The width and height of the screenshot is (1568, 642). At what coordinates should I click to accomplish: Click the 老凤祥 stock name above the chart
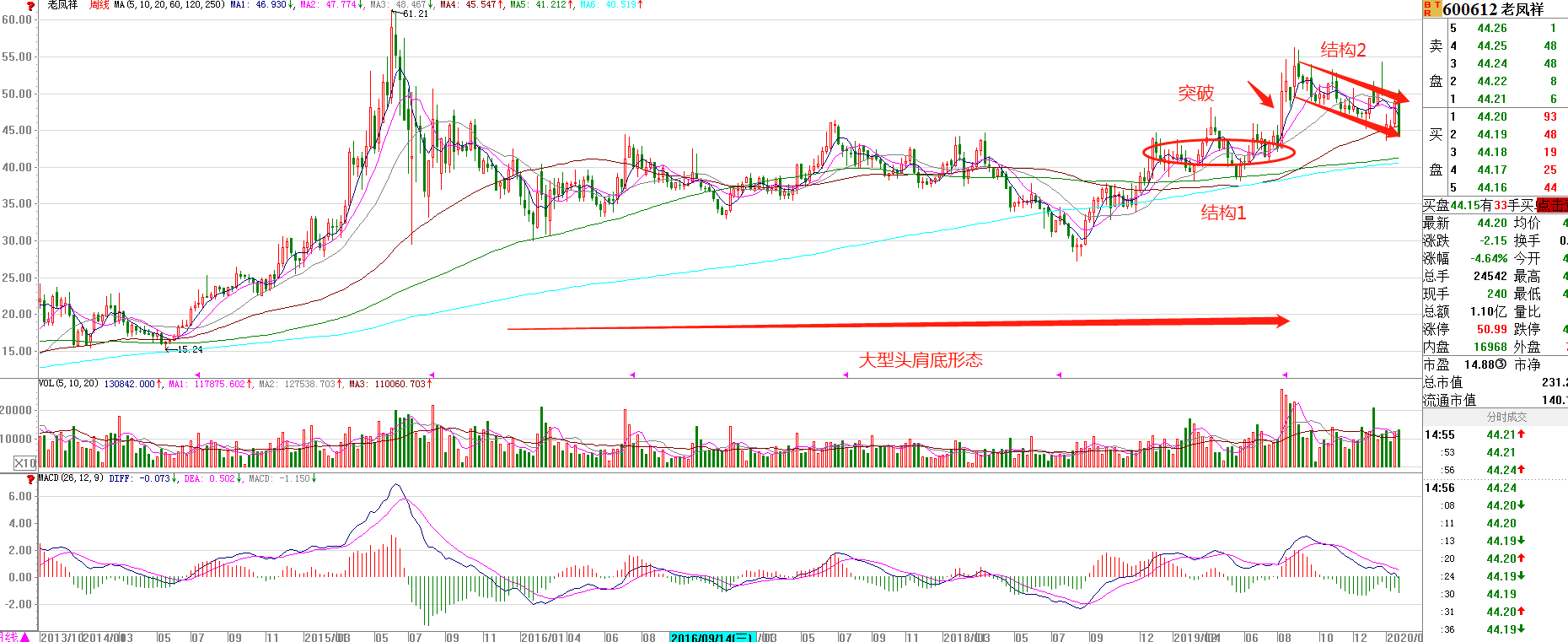[62, 5]
